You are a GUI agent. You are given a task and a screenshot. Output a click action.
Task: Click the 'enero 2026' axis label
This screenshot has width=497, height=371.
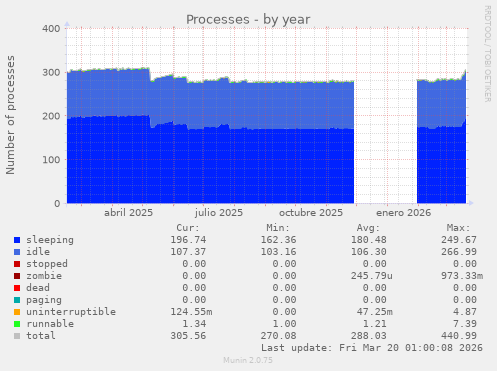[x=404, y=213]
